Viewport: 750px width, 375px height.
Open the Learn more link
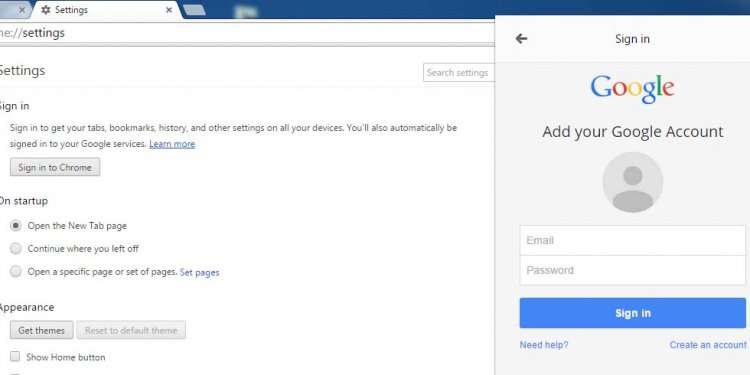(172, 143)
